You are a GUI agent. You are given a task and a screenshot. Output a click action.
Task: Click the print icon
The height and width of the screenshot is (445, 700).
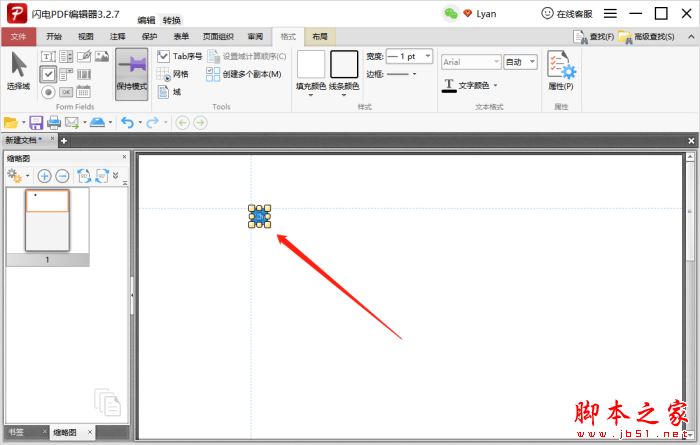54,122
